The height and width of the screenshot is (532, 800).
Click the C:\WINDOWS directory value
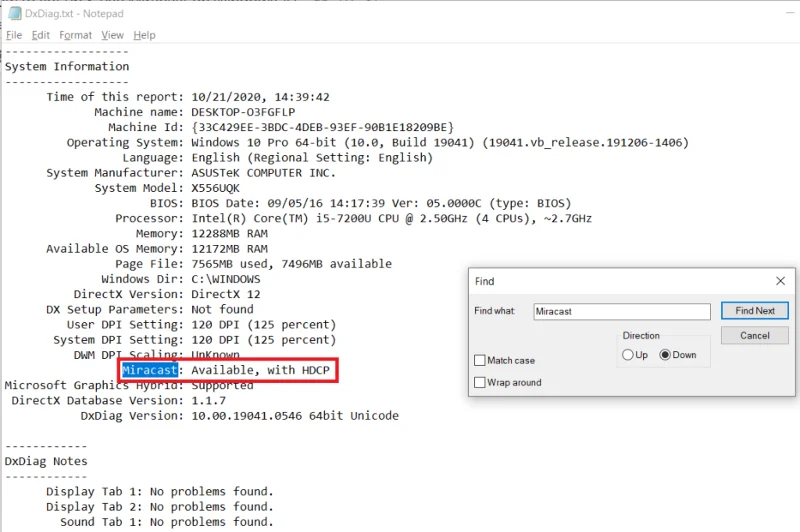click(x=226, y=279)
